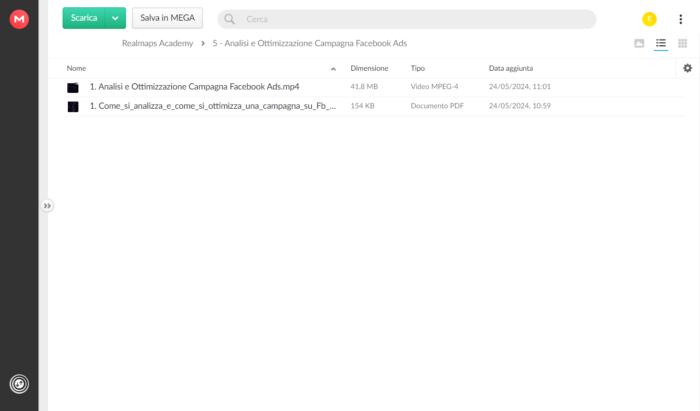The width and height of the screenshot is (700, 411).
Task: Switch to grid view icon
Action: (x=682, y=43)
